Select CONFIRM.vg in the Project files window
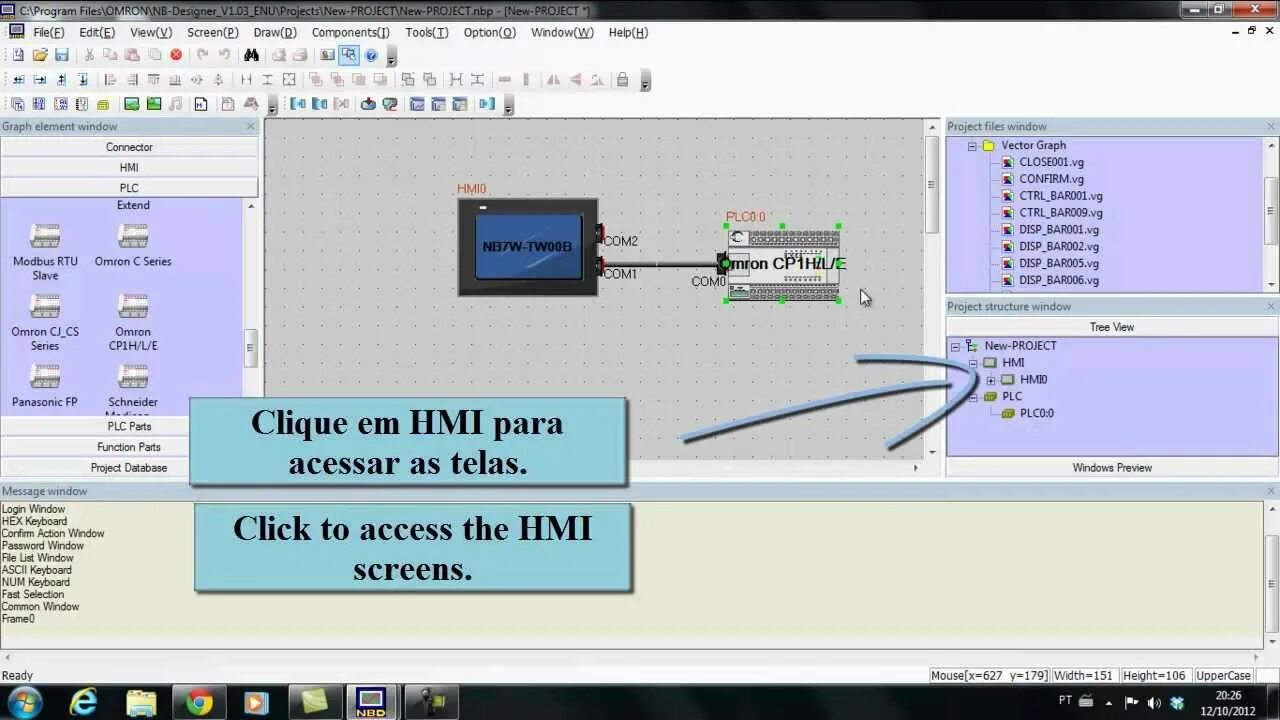Image resolution: width=1280 pixels, height=720 pixels. pos(1051,179)
